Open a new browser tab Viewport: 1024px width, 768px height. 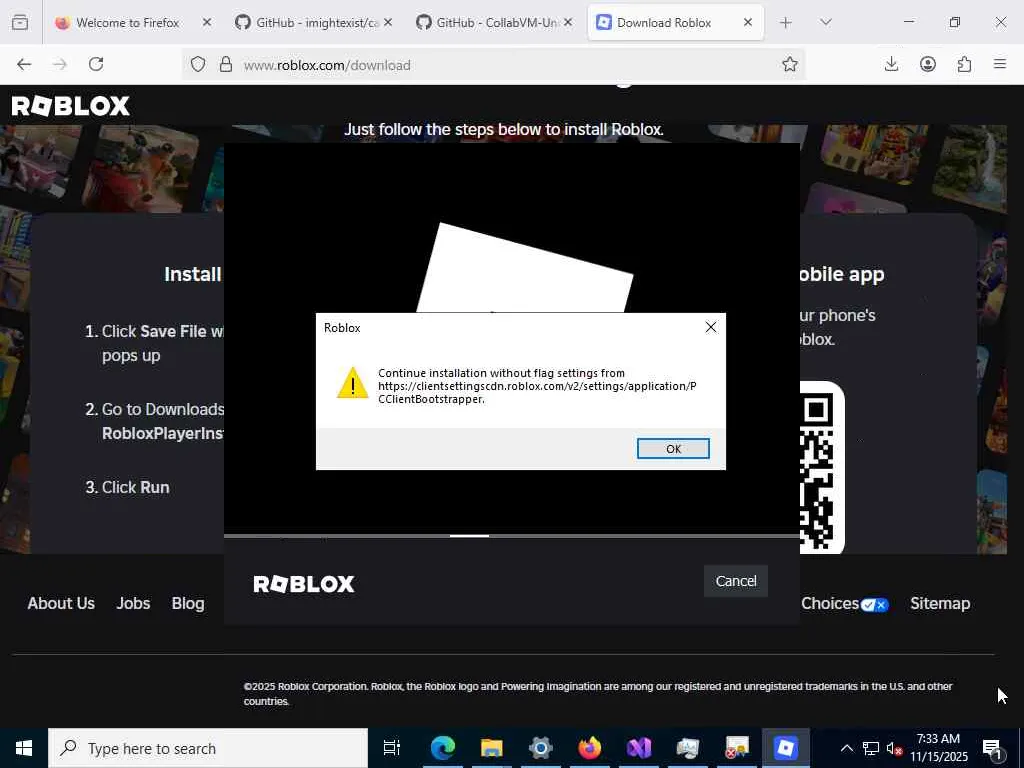[x=786, y=23]
